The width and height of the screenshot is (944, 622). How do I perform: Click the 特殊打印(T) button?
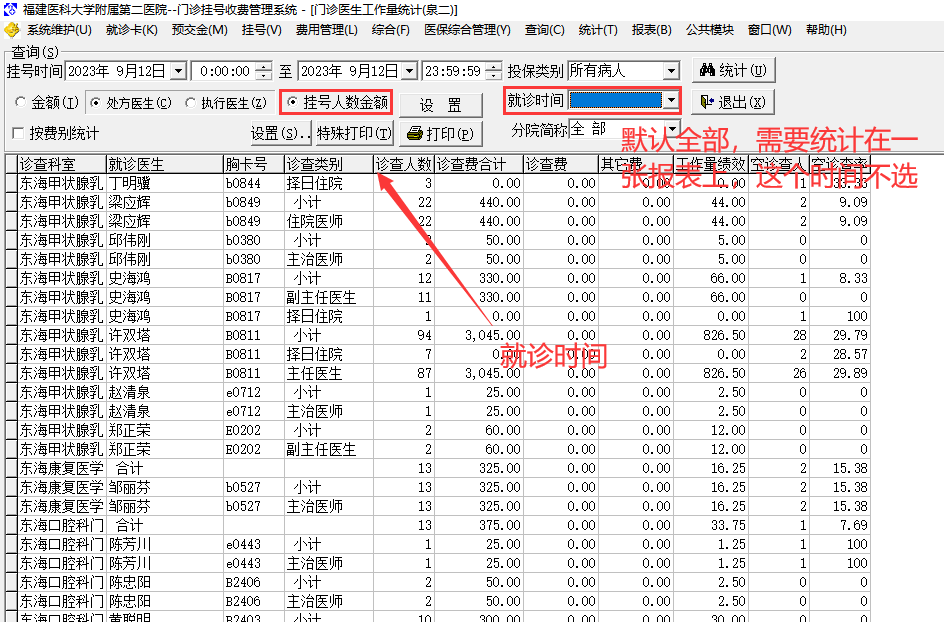(354, 133)
